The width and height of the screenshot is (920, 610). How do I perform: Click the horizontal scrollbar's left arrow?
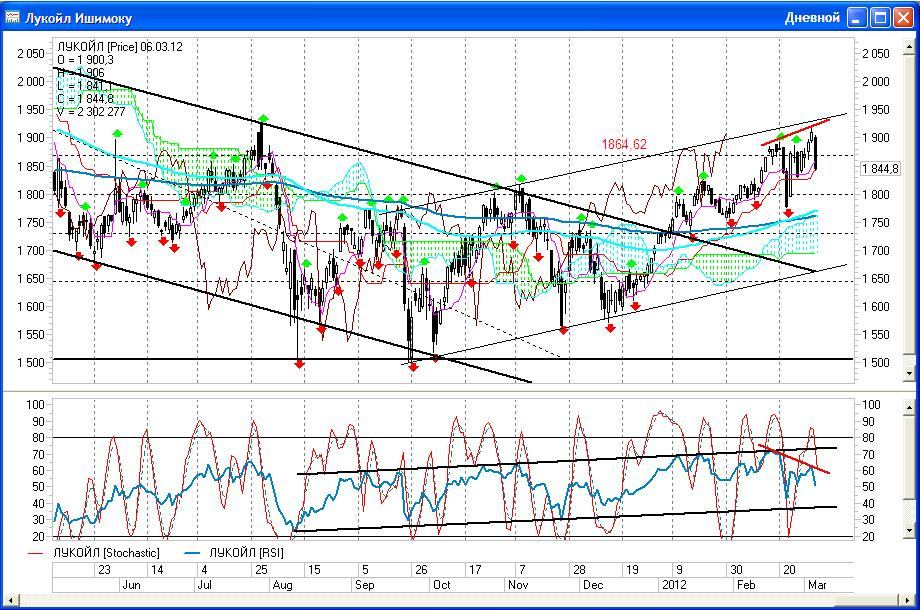pyautogui.click(x=9, y=600)
